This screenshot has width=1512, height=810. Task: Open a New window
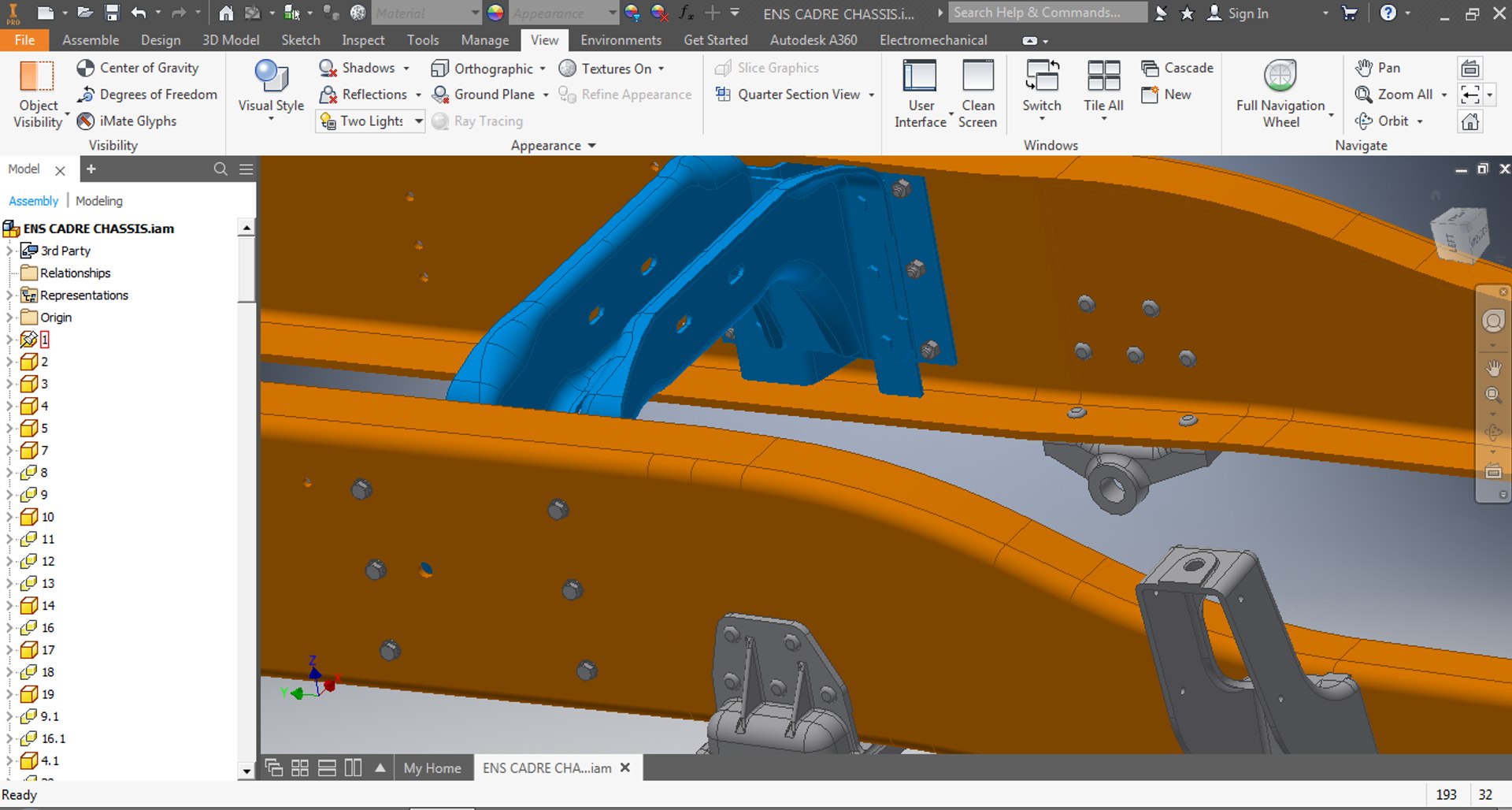1166,95
